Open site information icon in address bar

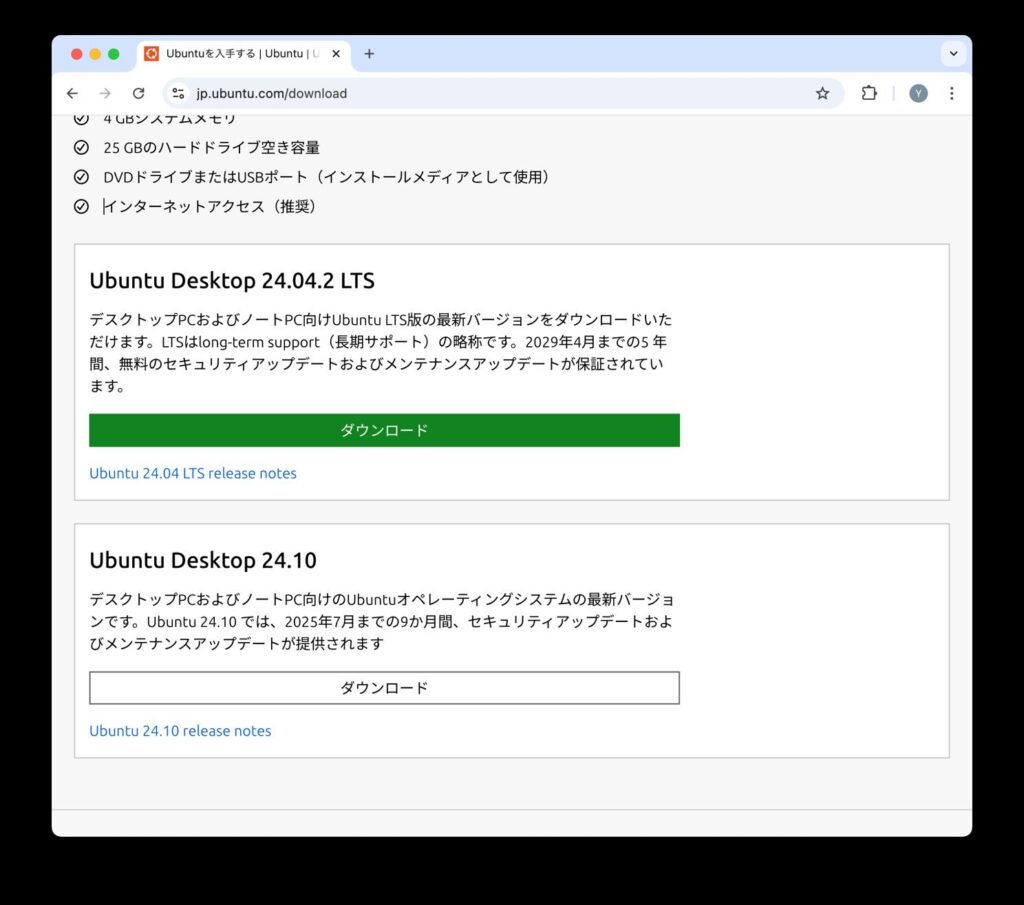(178, 93)
